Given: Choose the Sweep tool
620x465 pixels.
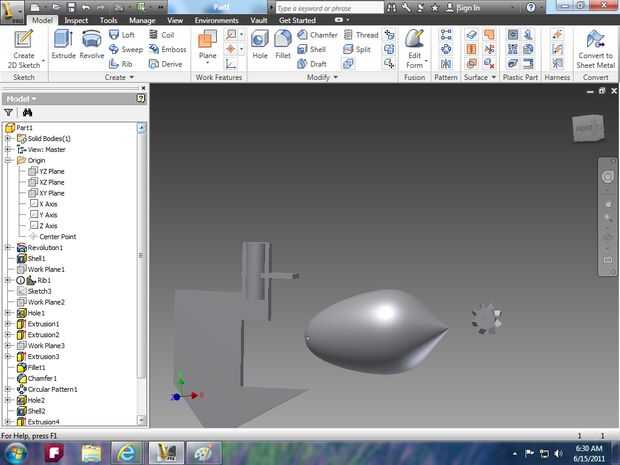Looking at the screenshot, I should click(x=126, y=49).
